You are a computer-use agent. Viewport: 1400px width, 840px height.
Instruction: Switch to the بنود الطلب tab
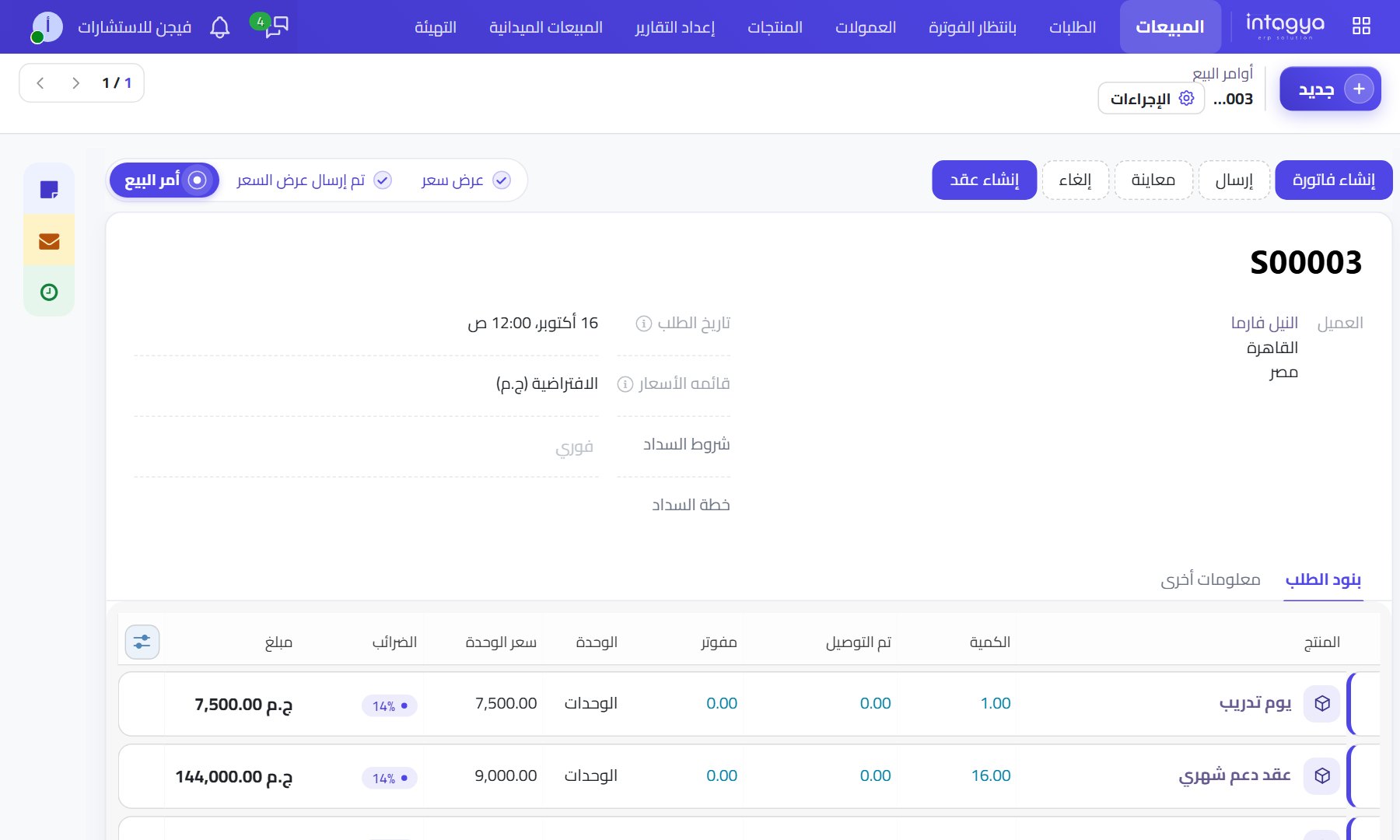[1323, 579]
